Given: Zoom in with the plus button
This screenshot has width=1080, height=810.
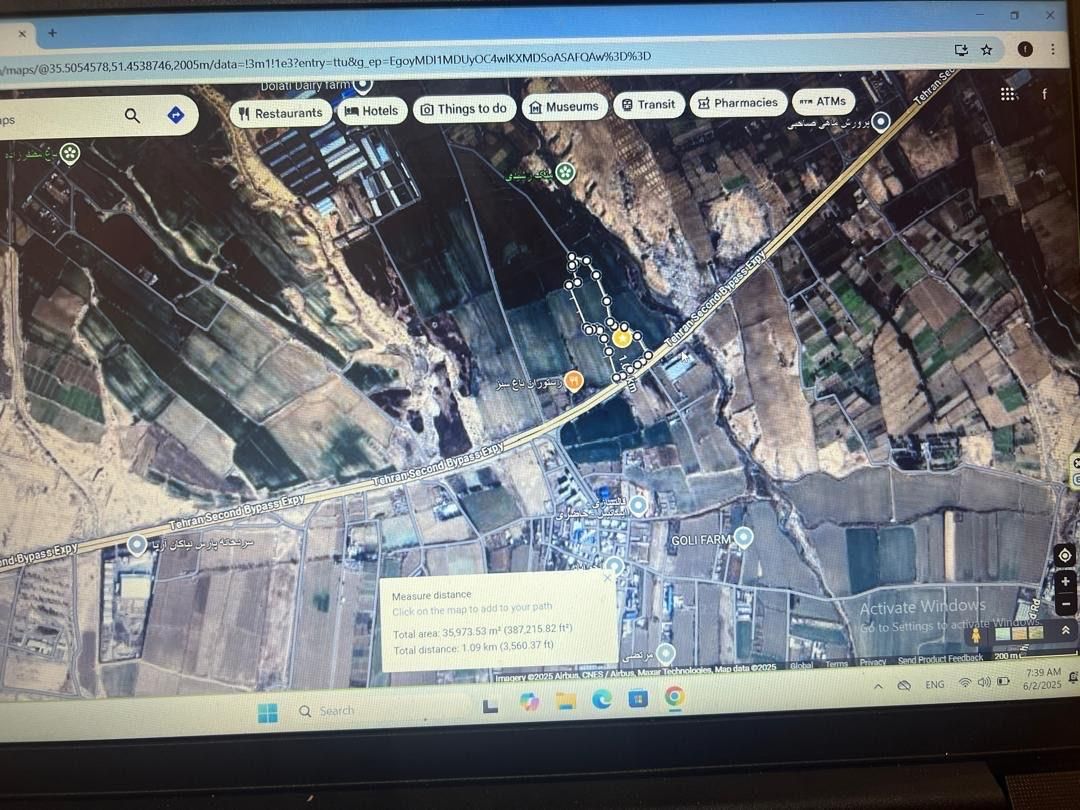Looking at the screenshot, I should [x=1065, y=582].
